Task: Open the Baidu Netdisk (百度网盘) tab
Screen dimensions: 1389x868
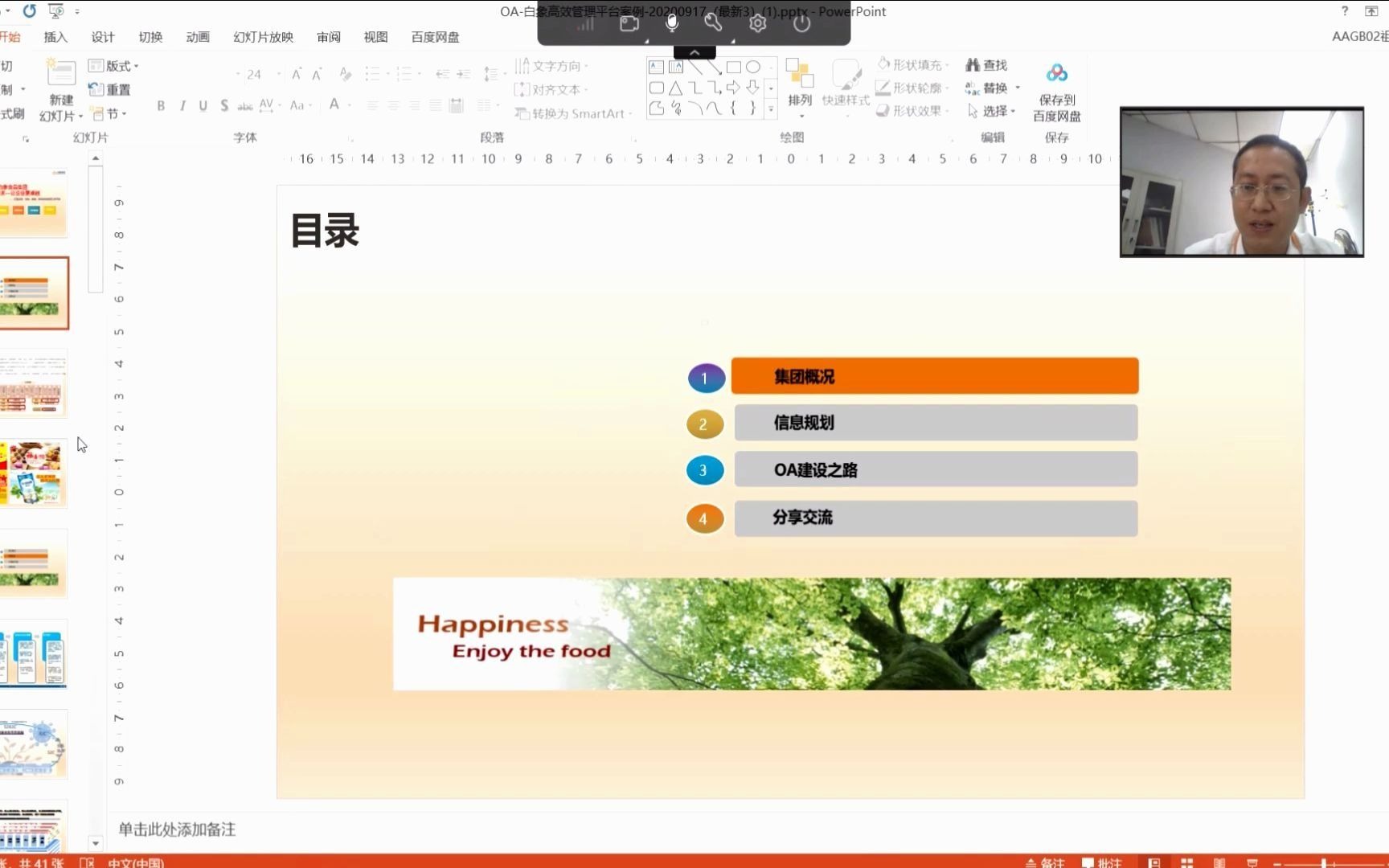Action: point(436,37)
